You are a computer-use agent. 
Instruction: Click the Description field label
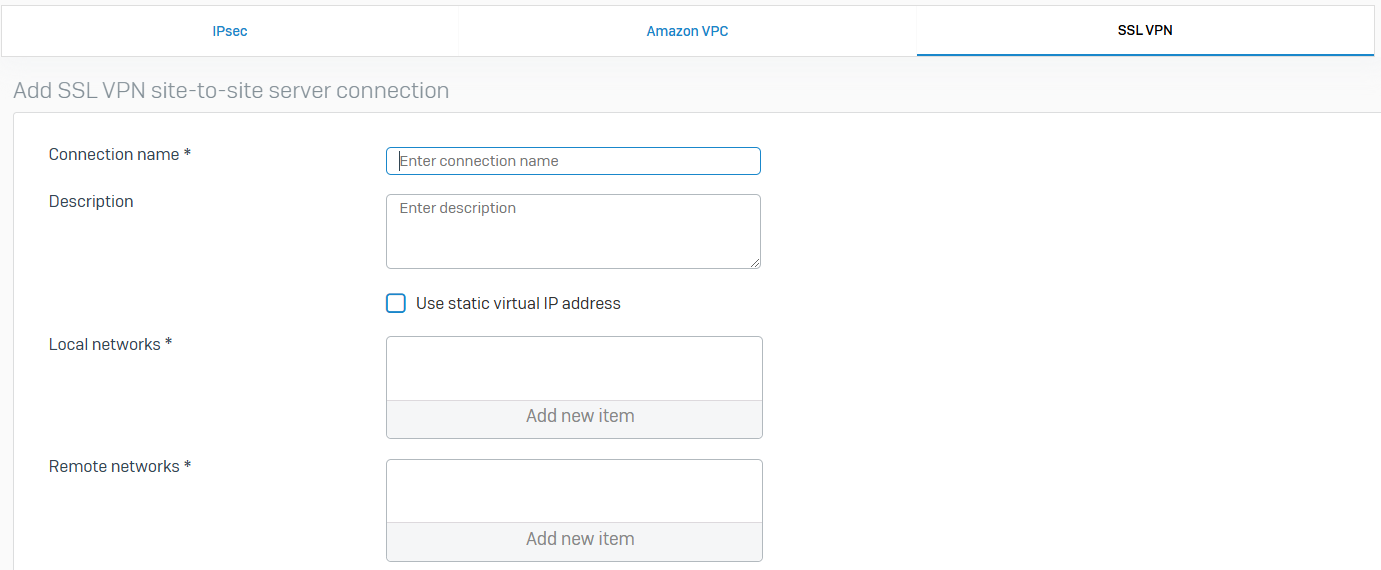tap(91, 201)
